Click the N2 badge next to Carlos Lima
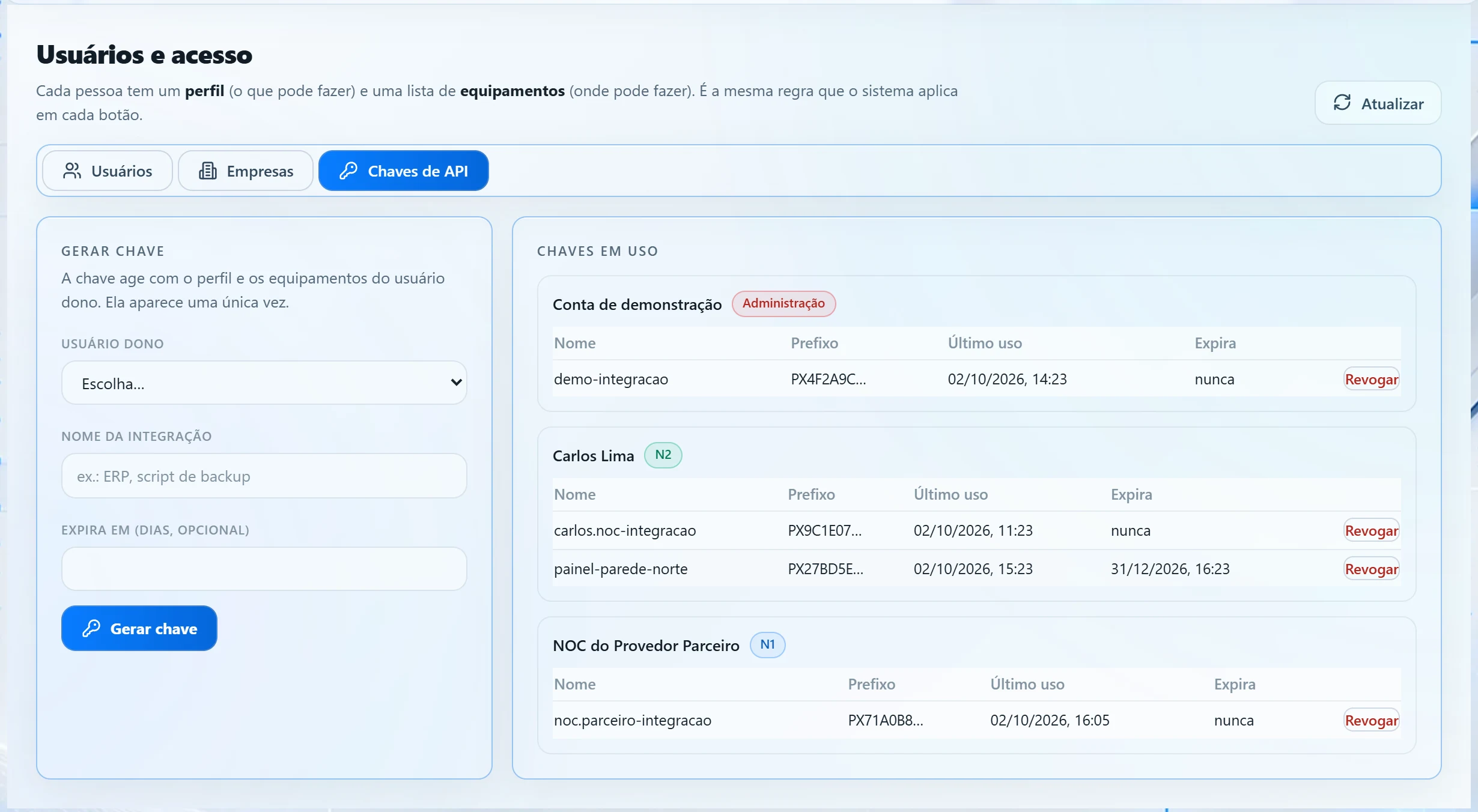This screenshot has height=812, width=1478. pos(663,455)
